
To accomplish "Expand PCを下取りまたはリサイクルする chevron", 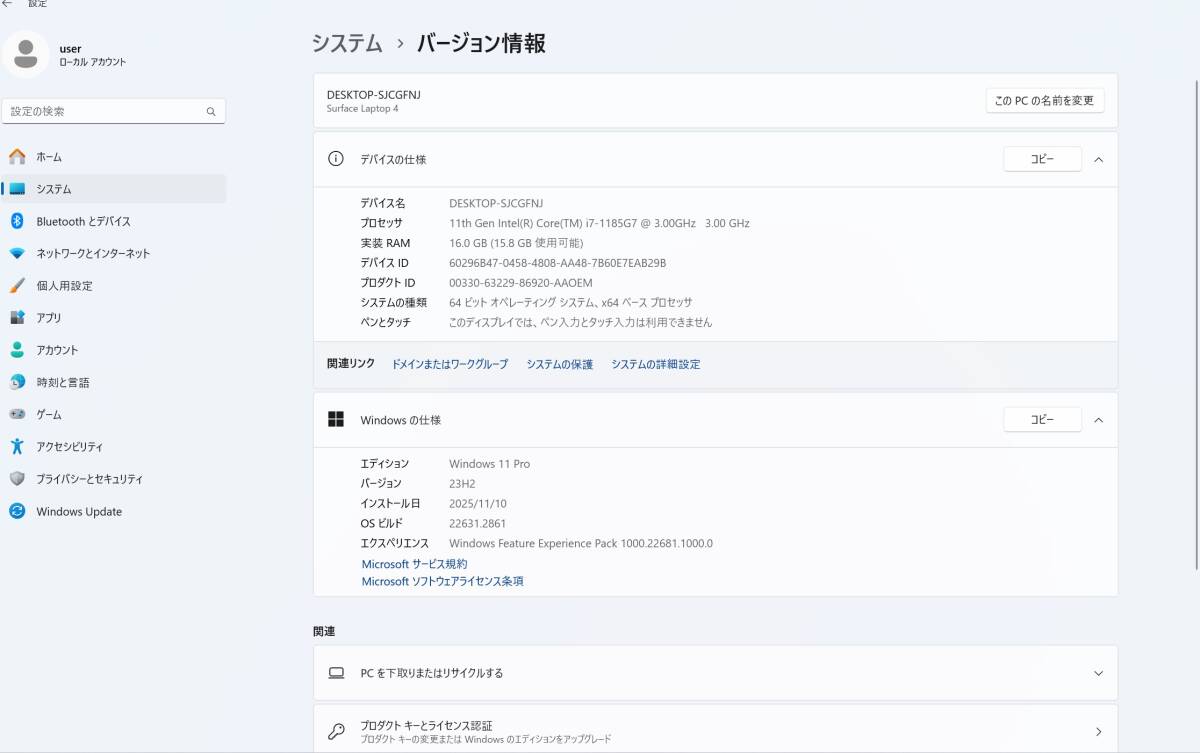I will click(1098, 673).
